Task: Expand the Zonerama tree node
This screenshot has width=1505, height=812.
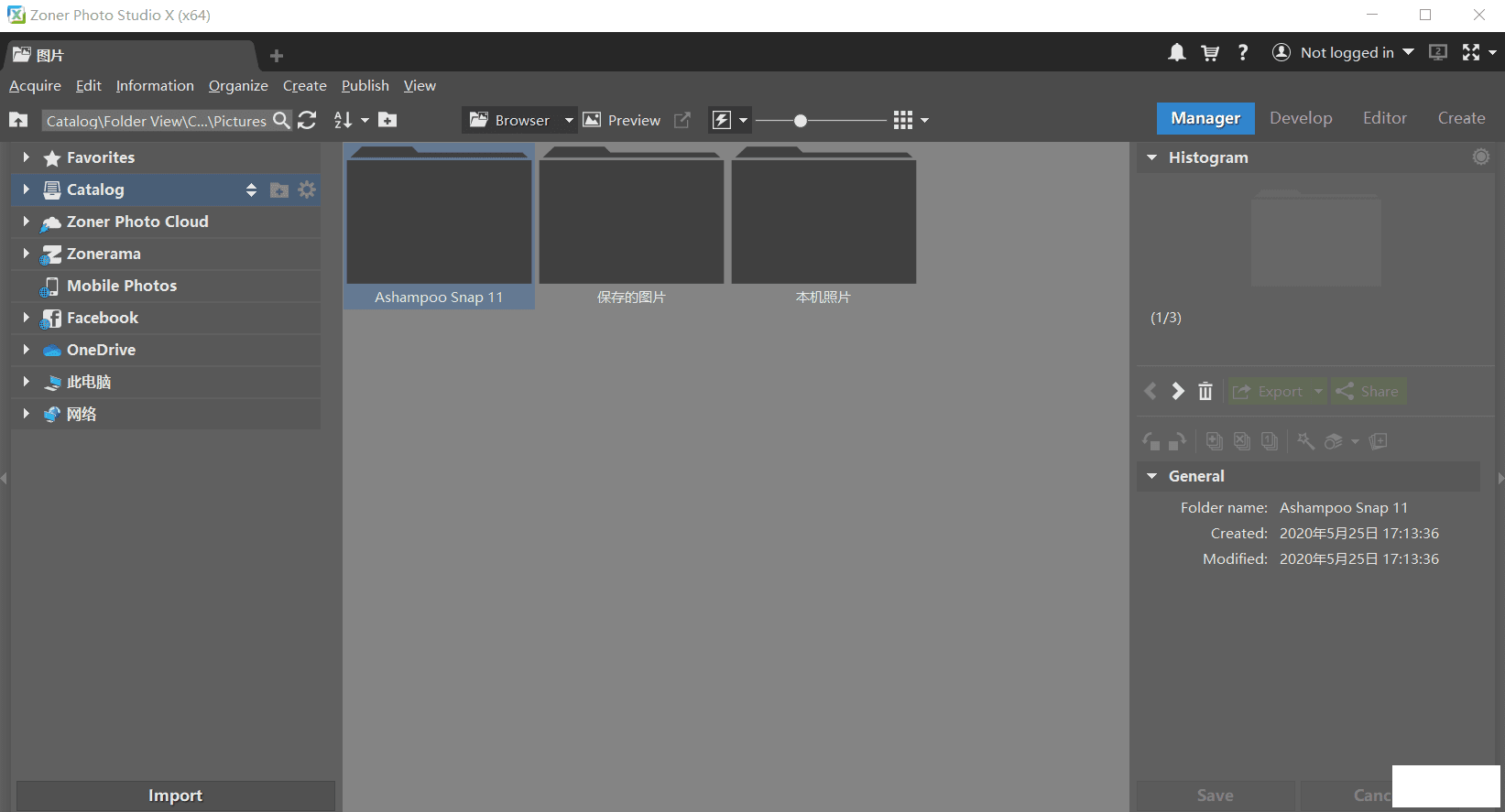Action: pos(26,254)
